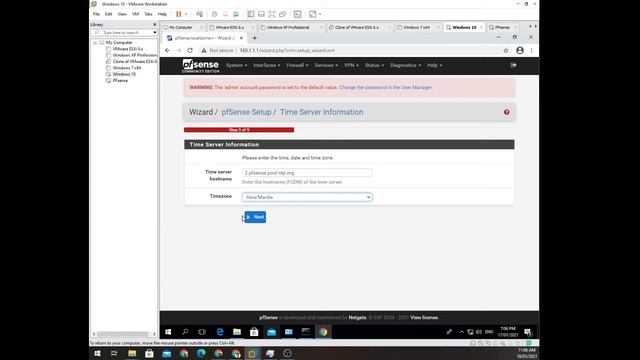This screenshot has width=640, height=360.
Task: Open the Chrome three-dot menu
Action: click(x=531, y=50)
